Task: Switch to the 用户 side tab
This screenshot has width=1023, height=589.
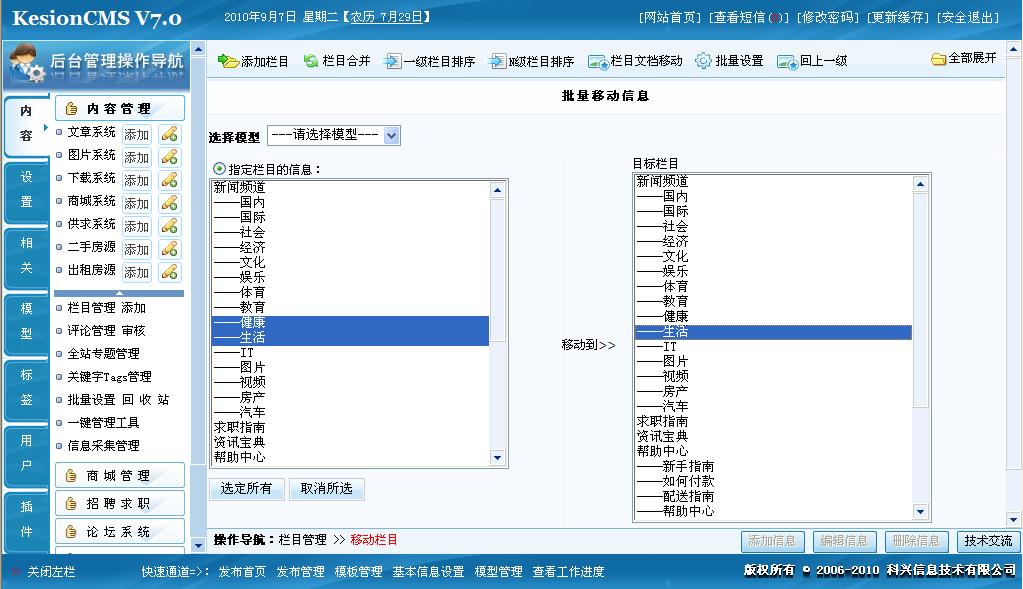Action: (x=26, y=453)
